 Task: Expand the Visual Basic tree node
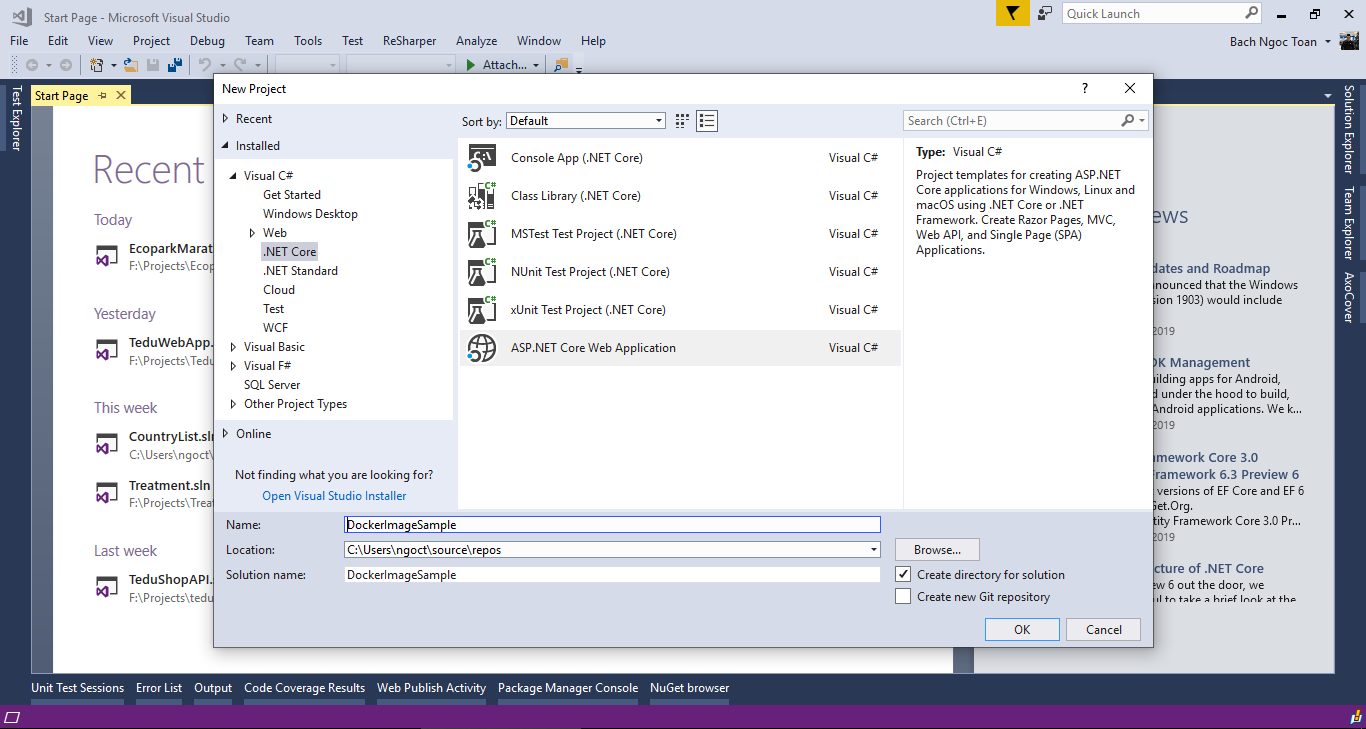[234, 347]
